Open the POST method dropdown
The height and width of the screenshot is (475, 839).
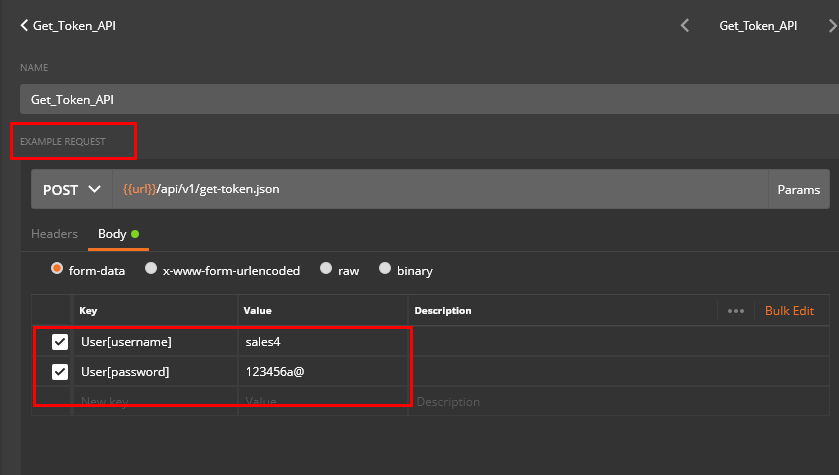click(71, 189)
